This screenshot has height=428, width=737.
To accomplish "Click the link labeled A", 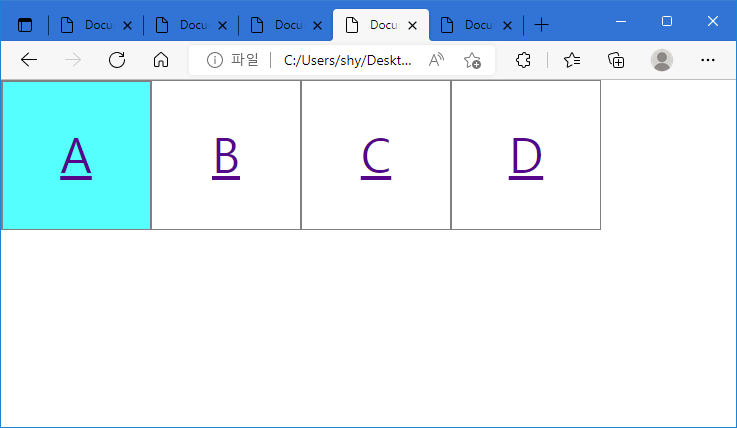I will pos(76,156).
